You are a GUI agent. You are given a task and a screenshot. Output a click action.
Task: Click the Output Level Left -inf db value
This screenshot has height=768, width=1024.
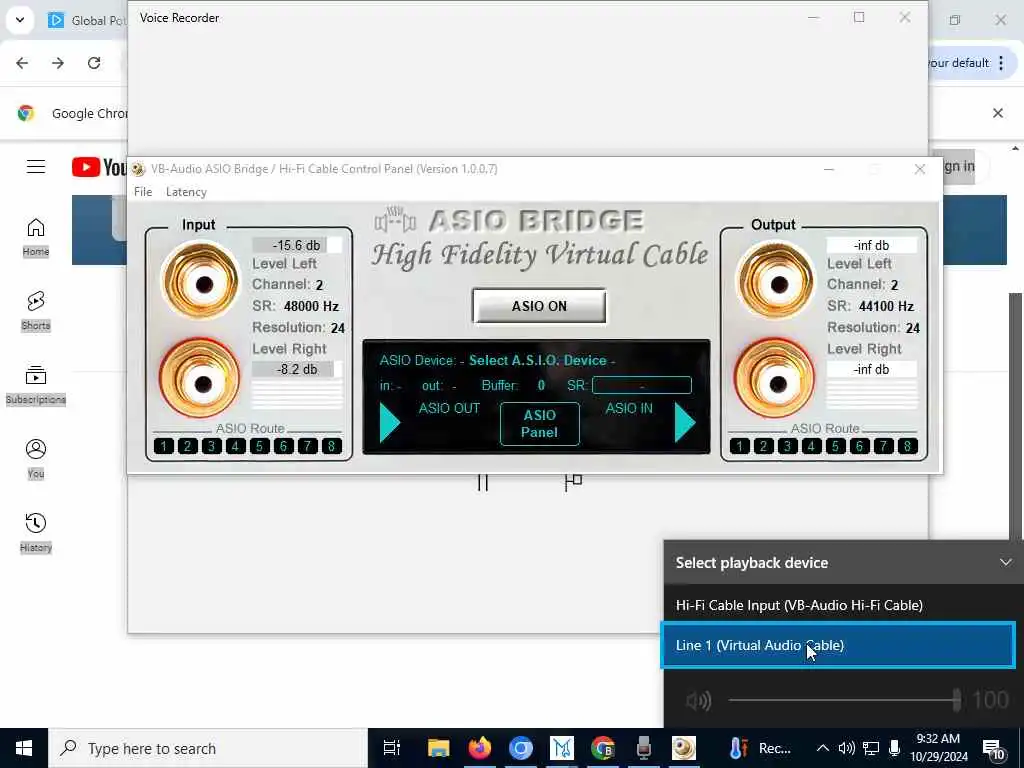[872, 245]
